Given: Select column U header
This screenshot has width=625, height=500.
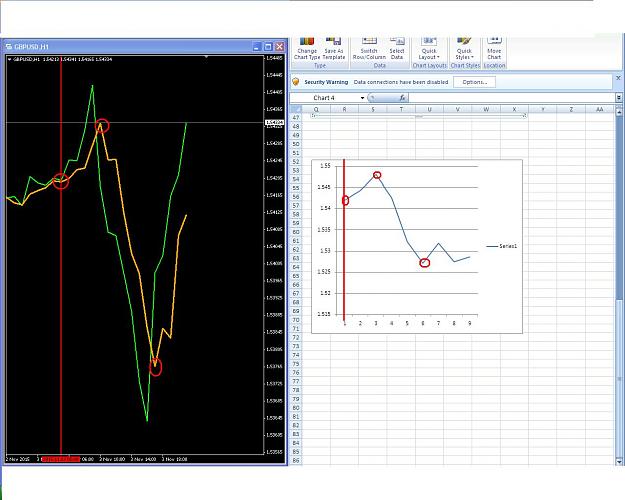Looking at the screenshot, I should tap(429, 109).
